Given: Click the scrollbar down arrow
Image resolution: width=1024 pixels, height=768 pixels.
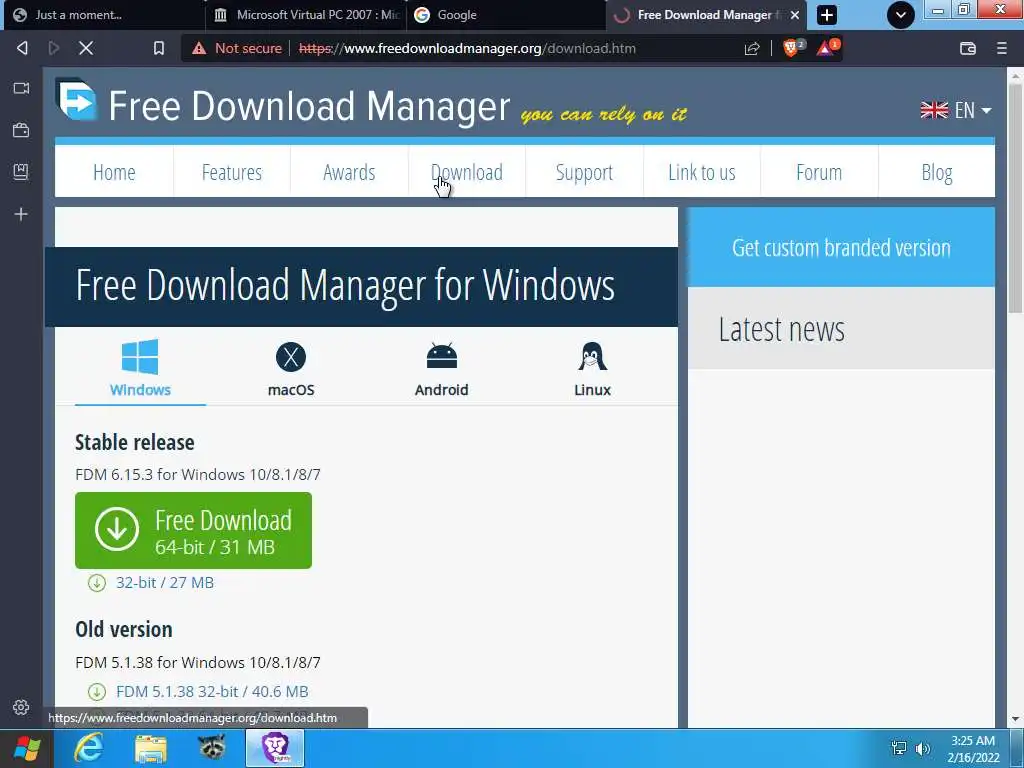Looking at the screenshot, I should pos(1016,719).
